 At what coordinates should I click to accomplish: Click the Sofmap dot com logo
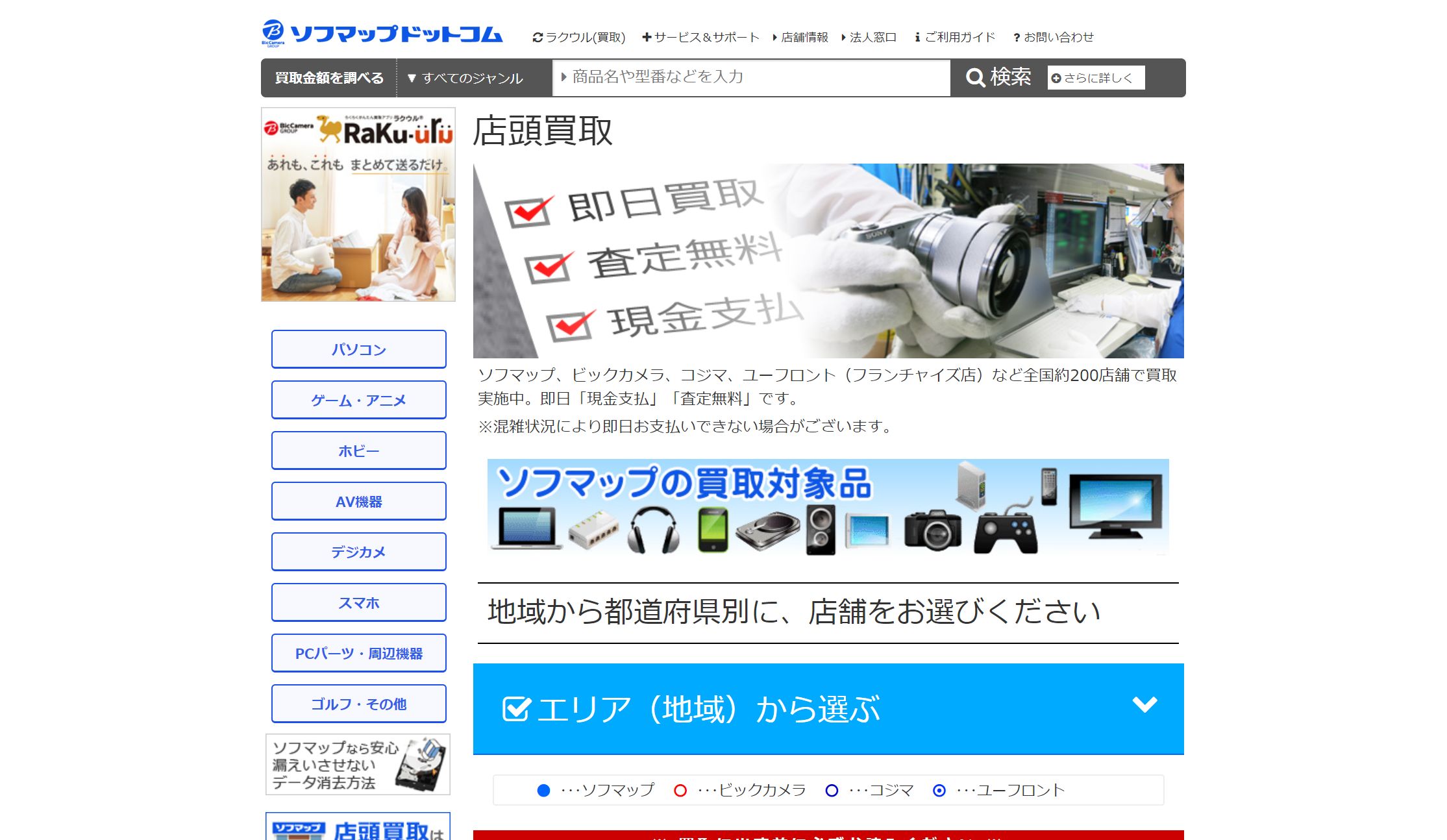pyautogui.click(x=382, y=33)
